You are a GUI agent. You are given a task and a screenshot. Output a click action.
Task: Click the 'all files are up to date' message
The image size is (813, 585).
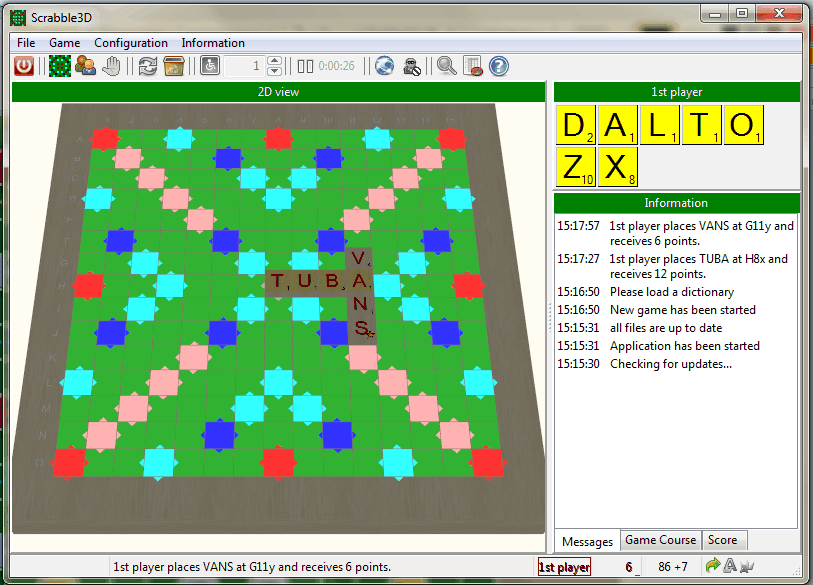666,328
